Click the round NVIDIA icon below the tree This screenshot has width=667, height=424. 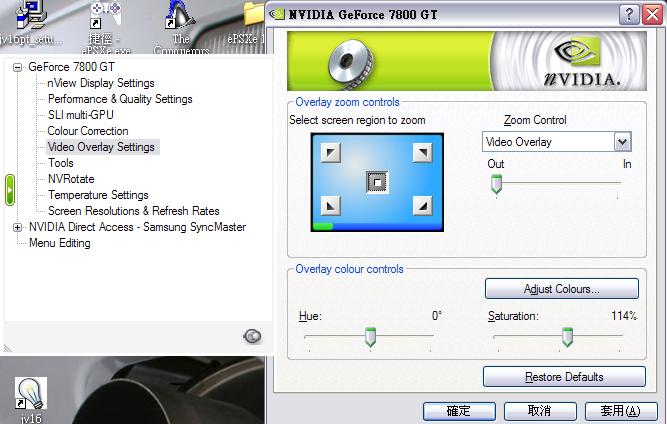pyautogui.click(x=252, y=336)
